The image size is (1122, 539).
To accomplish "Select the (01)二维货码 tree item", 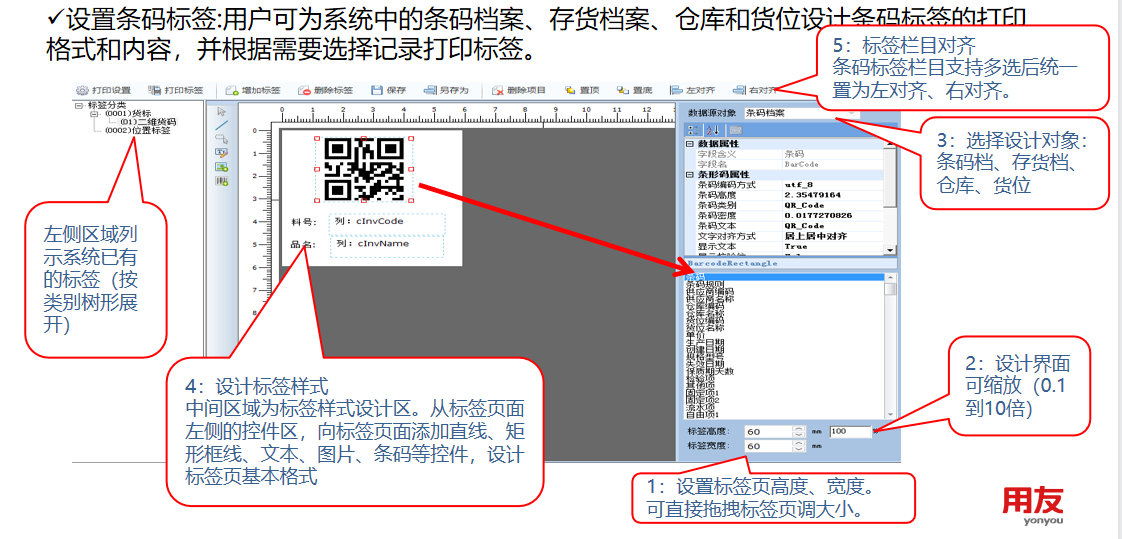I will (148, 122).
